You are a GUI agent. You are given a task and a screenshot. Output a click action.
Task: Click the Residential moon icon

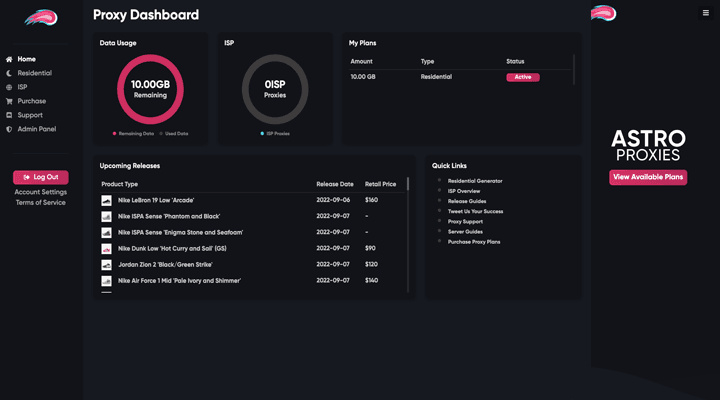9,73
